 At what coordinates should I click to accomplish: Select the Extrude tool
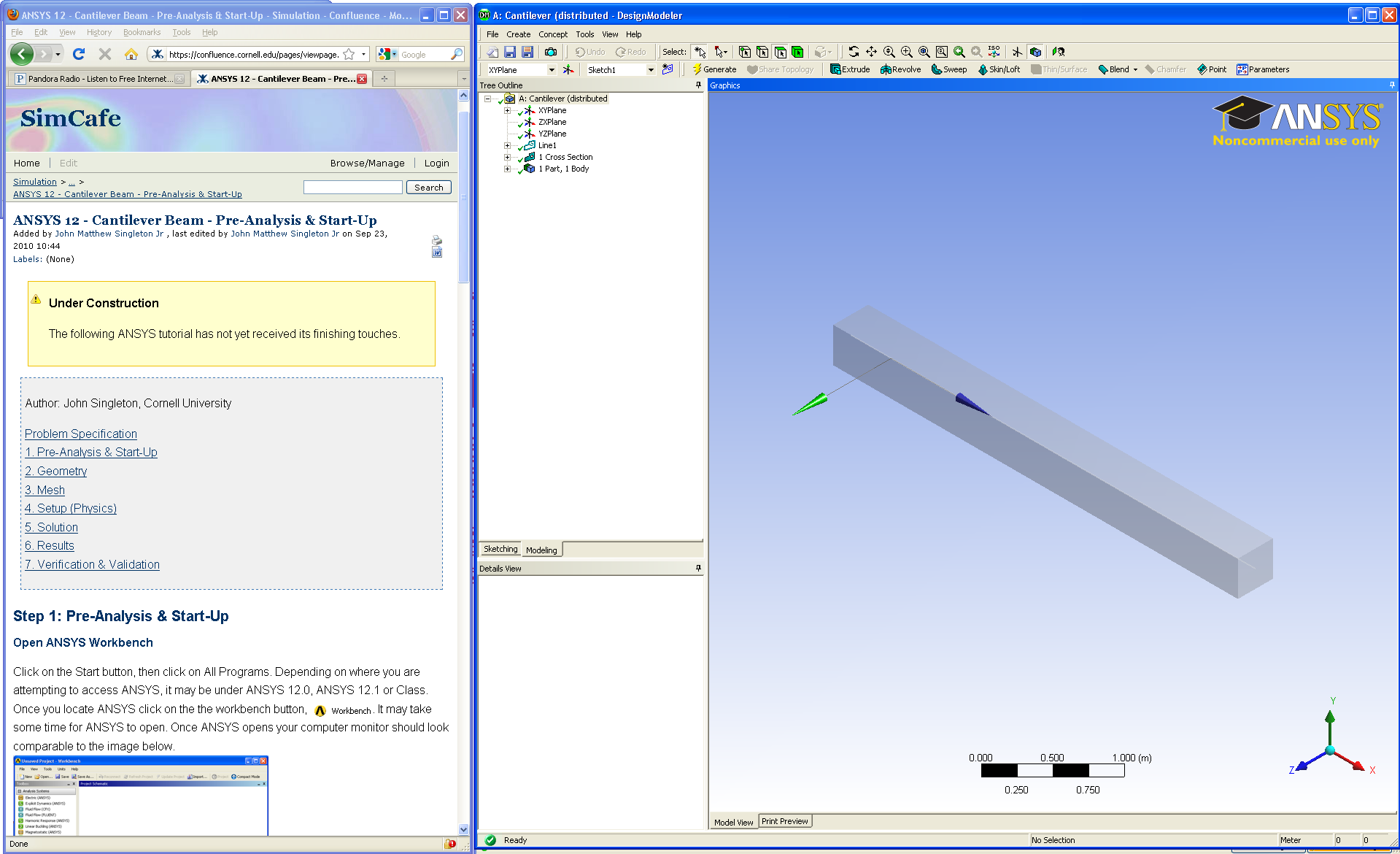850,69
